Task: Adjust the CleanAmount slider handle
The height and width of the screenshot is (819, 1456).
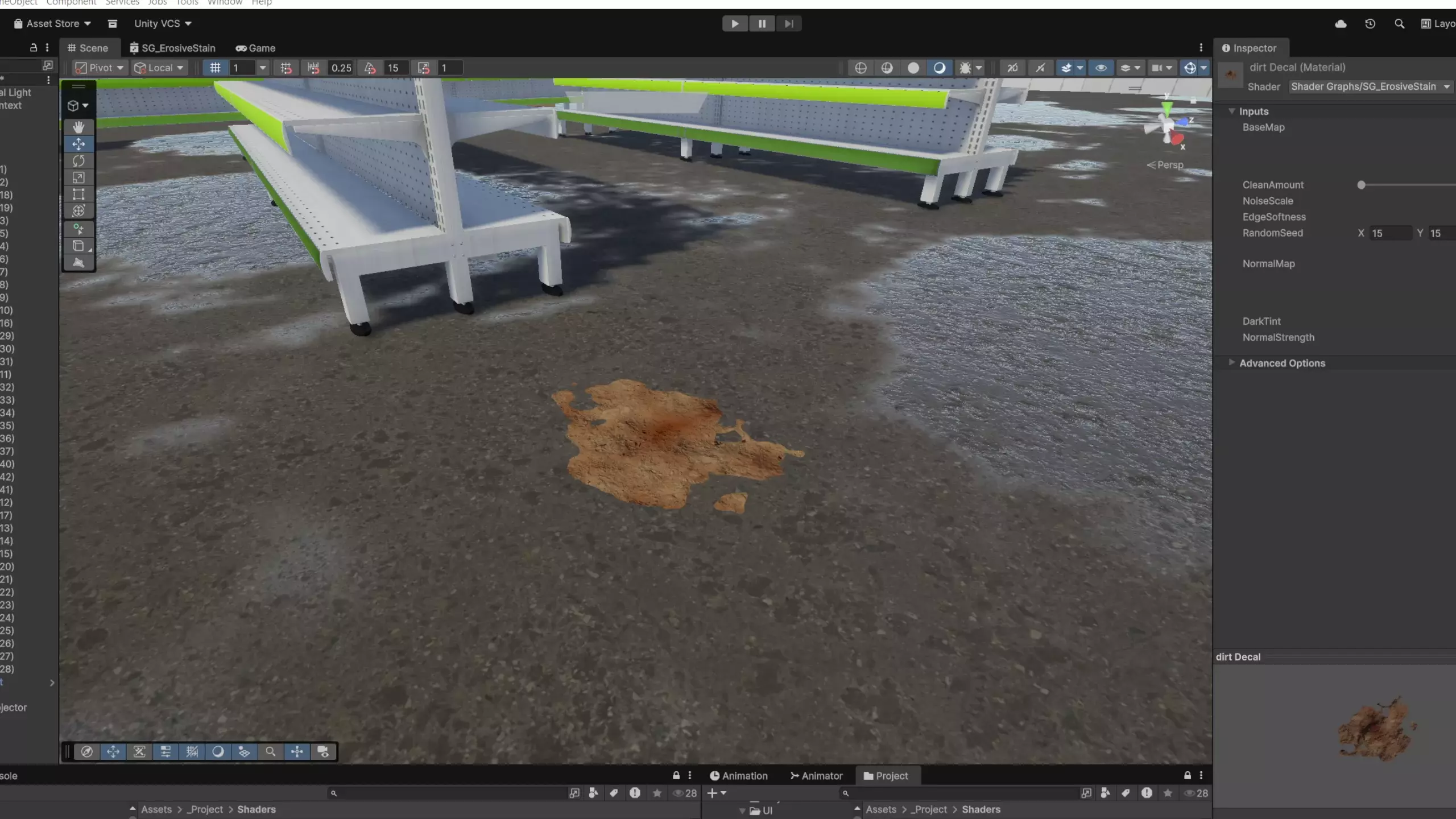Action: click(1361, 185)
